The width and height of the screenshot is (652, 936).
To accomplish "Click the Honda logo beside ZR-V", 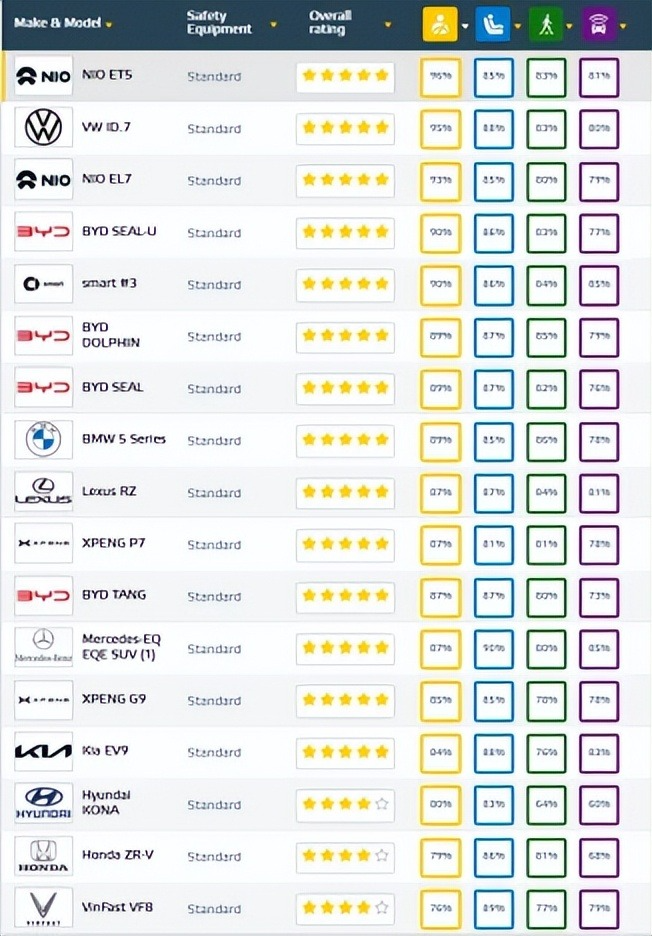I will click(44, 856).
